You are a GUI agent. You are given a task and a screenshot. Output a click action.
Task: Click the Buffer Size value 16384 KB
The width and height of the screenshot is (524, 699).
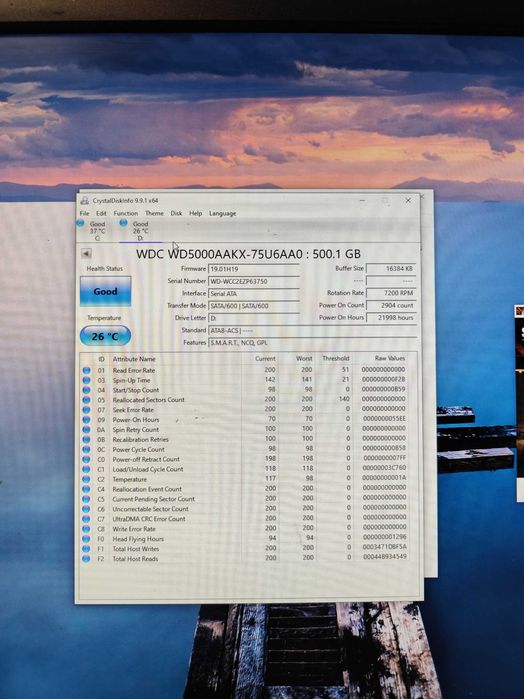pyautogui.click(x=391, y=268)
